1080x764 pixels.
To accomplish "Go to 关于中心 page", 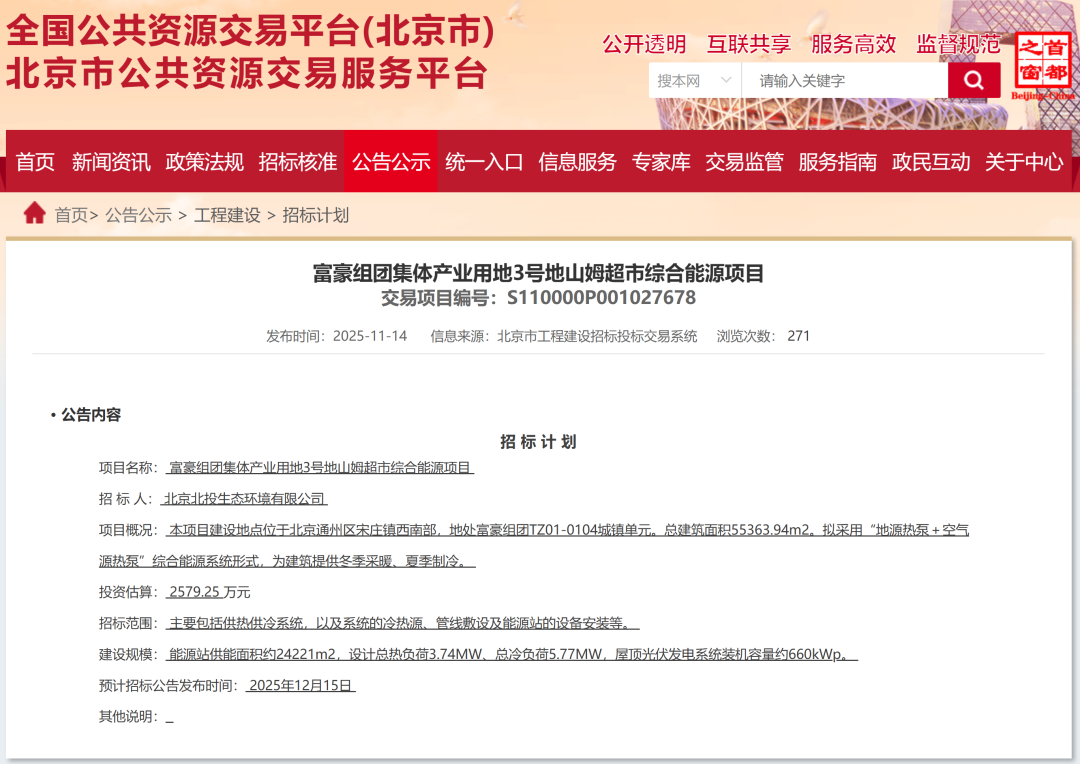I will 1023,161.
